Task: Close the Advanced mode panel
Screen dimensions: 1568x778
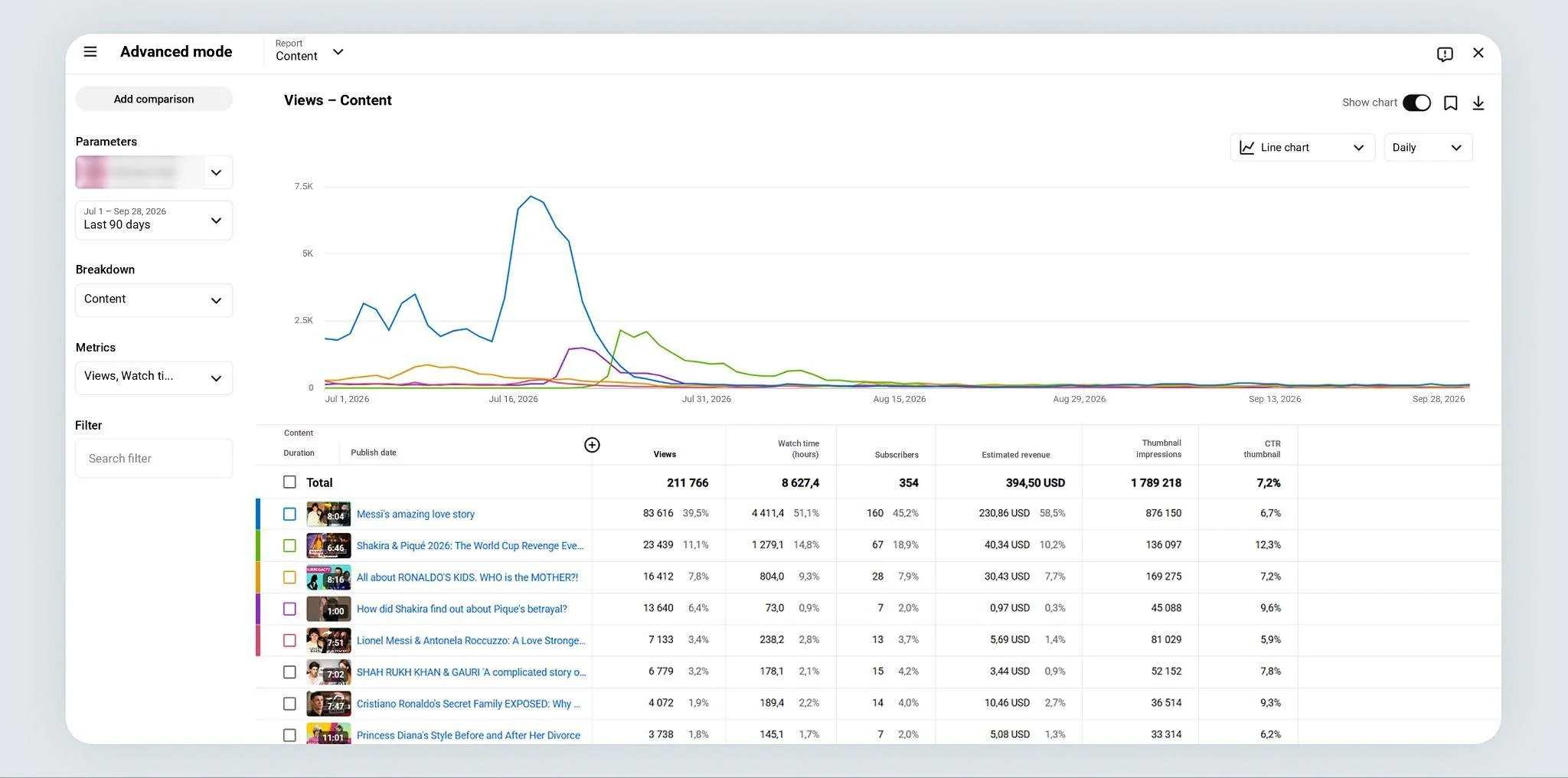Action: click(x=1478, y=53)
